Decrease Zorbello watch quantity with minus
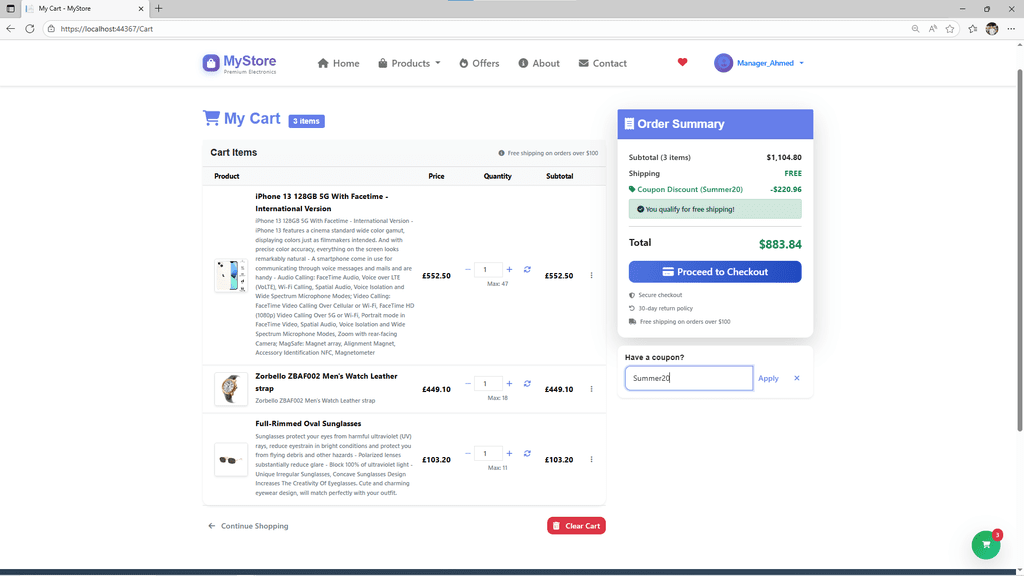 pos(468,383)
